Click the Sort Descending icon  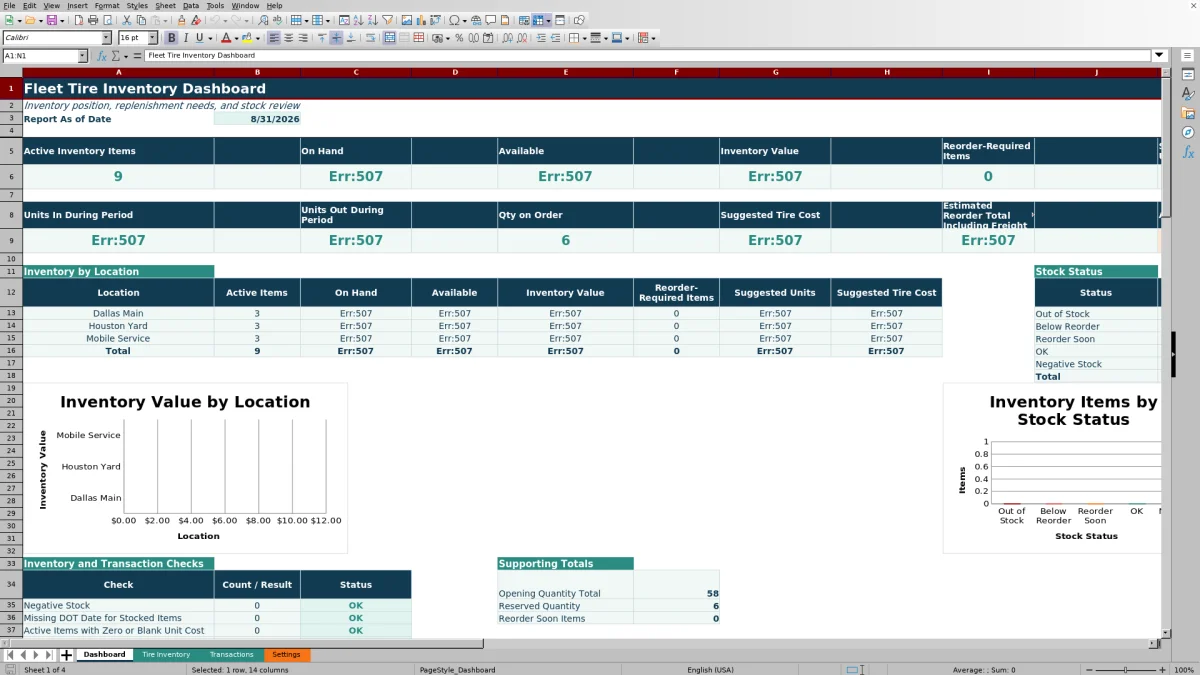[372, 20]
